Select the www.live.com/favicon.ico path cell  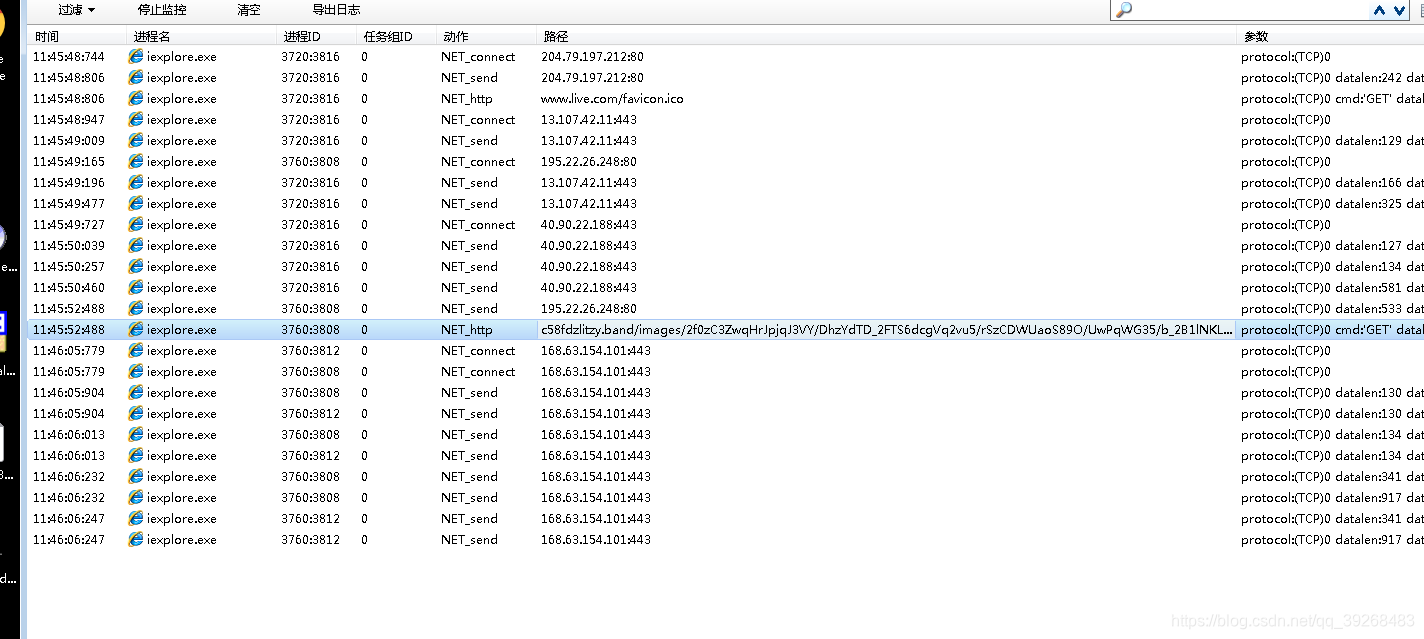tap(612, 99)
